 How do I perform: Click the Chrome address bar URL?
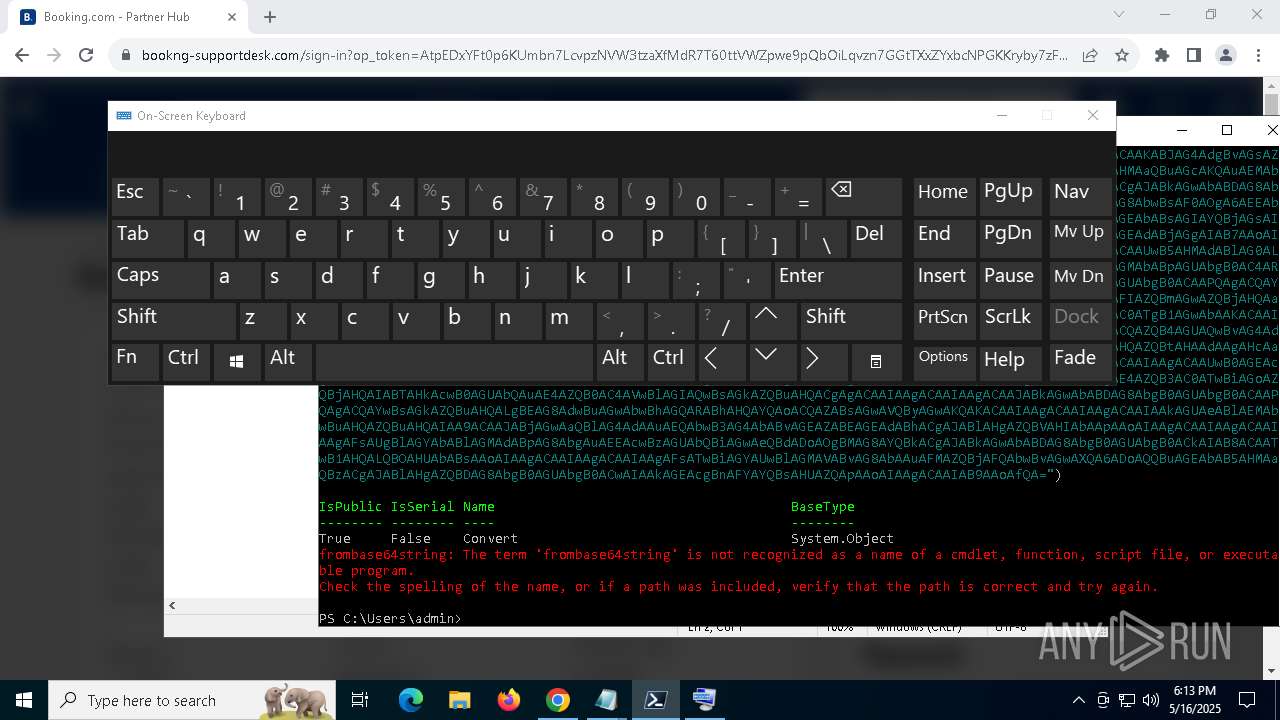pyautogui.click(x=604, y=56)
